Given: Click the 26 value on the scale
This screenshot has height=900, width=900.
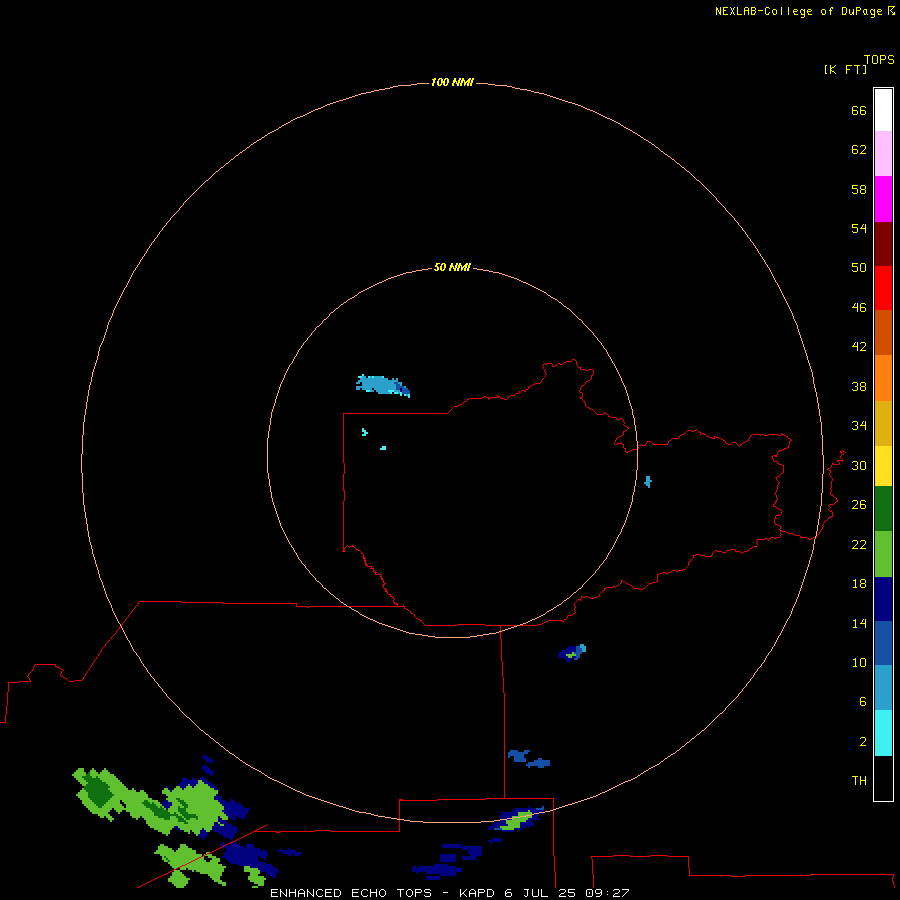Looking at the screenshot, I should pyautogui.click(x=859, y=505).
